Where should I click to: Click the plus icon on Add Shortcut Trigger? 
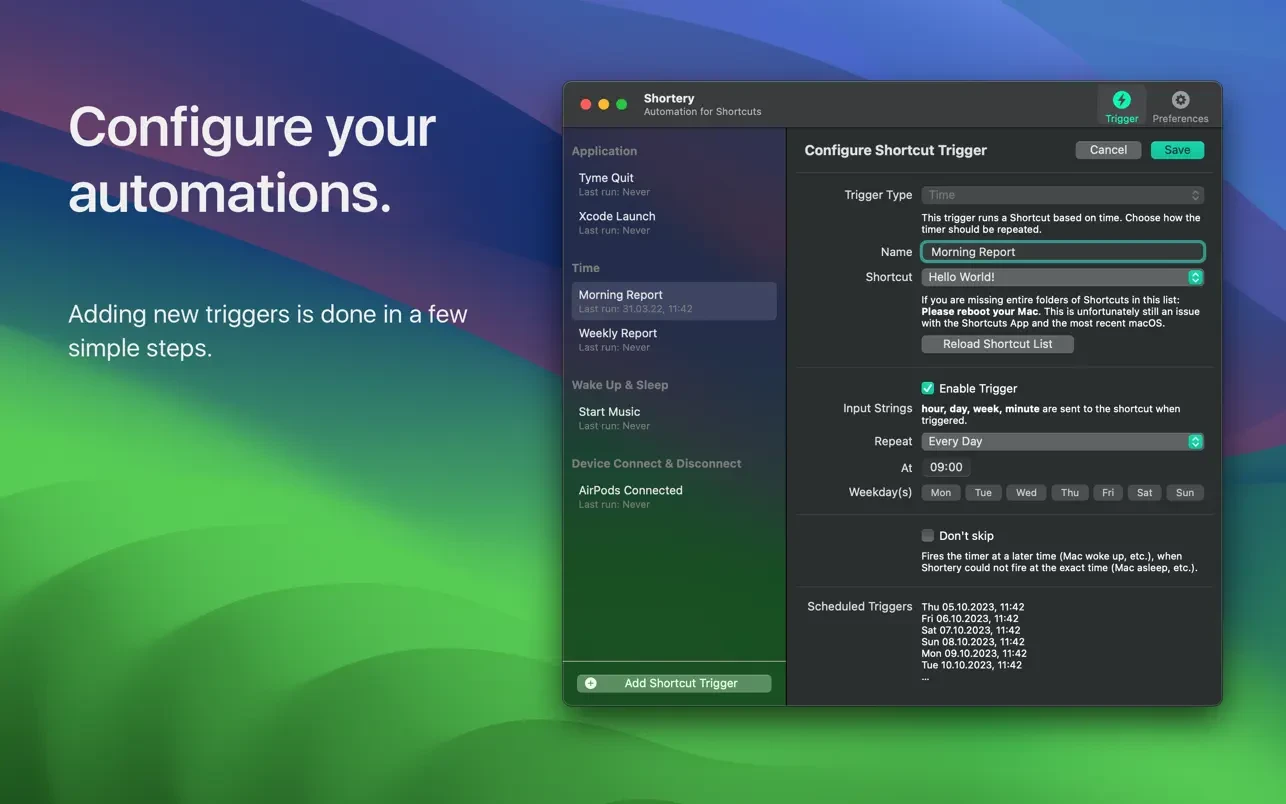[591, 683]
